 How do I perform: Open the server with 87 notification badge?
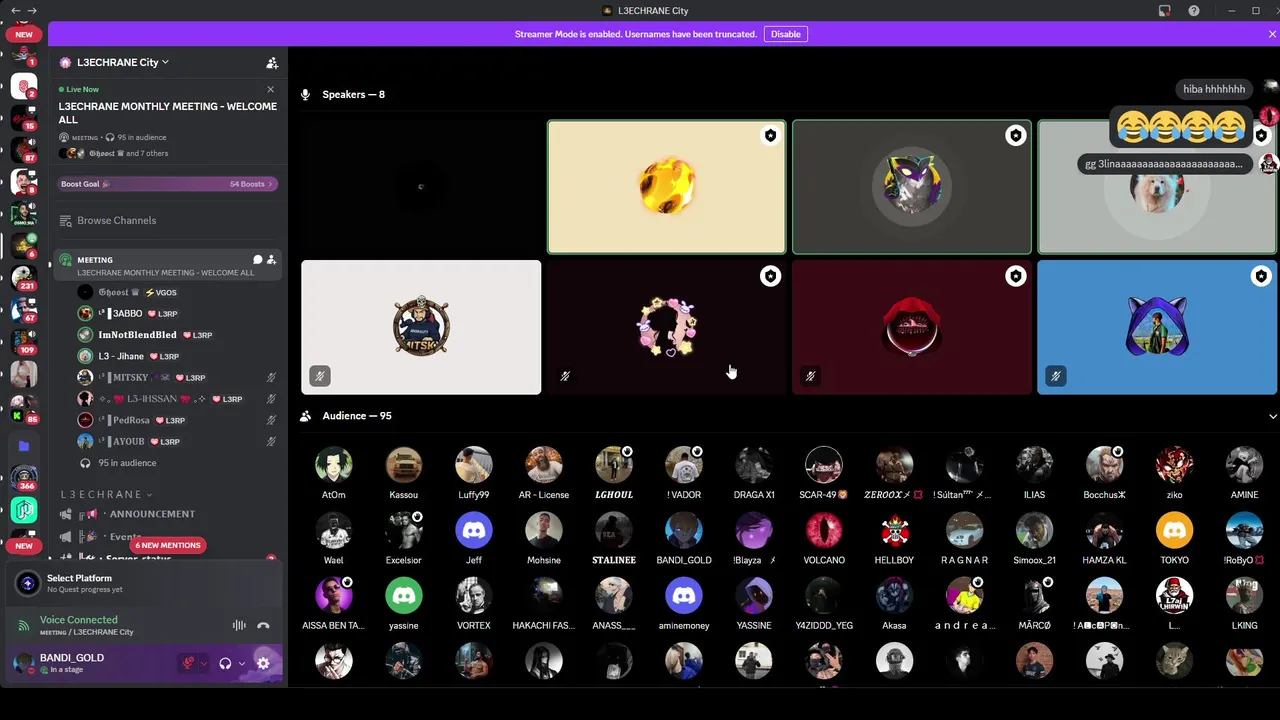tap(24, 149)
